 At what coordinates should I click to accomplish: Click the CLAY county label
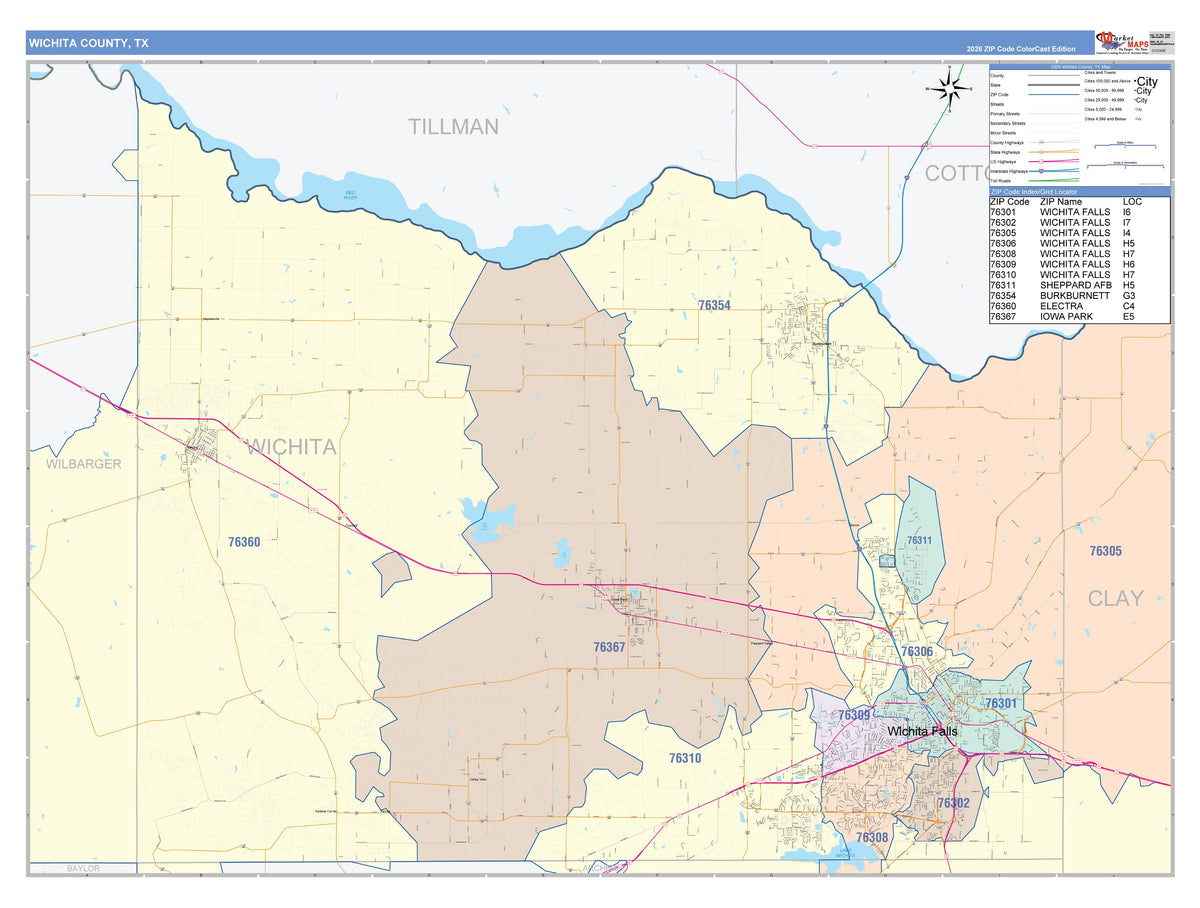click(1115, 598)
